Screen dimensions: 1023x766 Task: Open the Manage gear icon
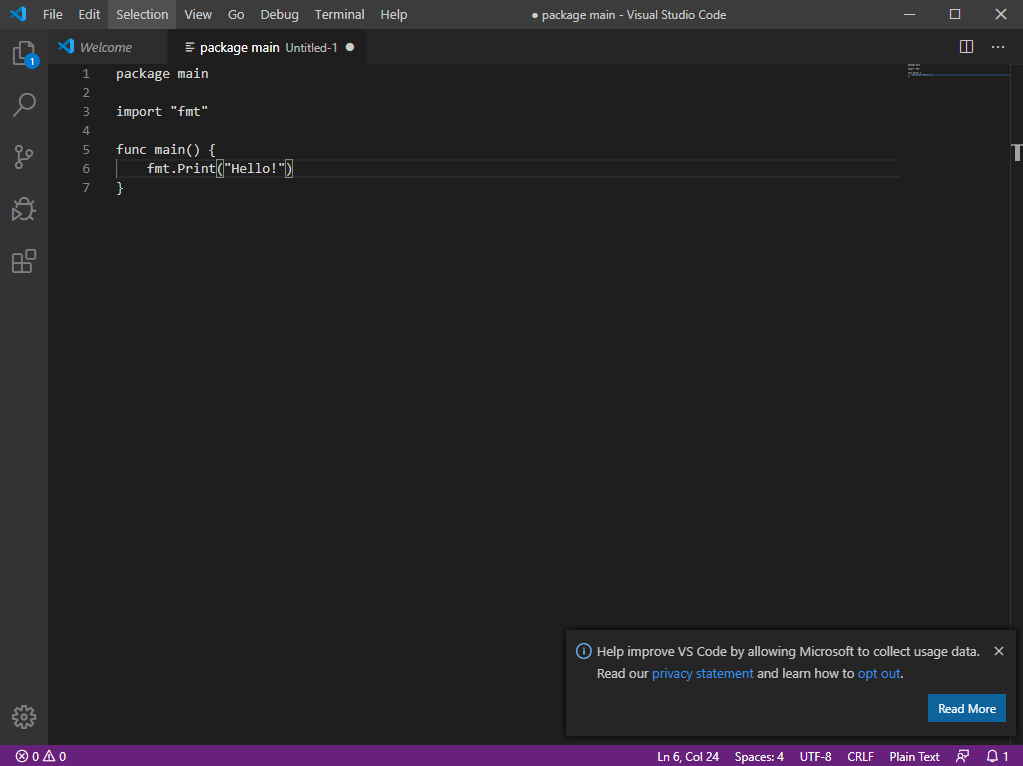pos(24,716)
